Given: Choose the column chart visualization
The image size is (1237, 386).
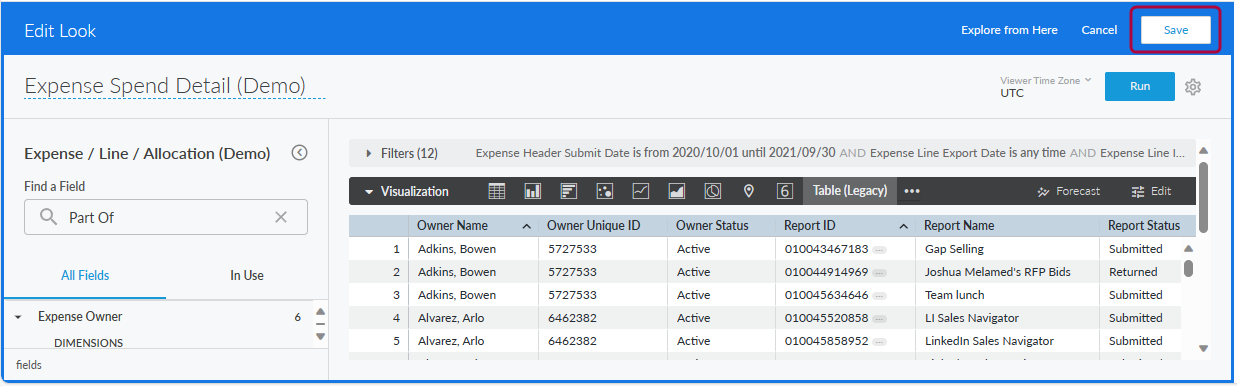Looking at the screenshot, I should (x=533, y=191).
